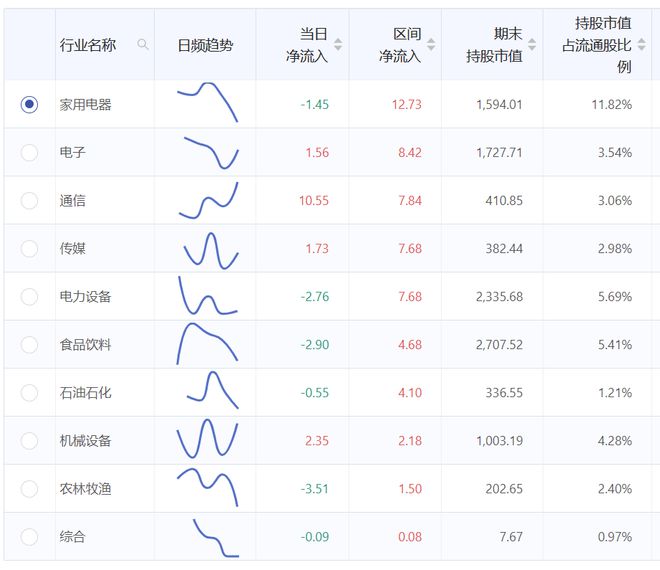
Task: Click the industry name 机械设备
Action: pyautogui.click(x=85, y=441)
